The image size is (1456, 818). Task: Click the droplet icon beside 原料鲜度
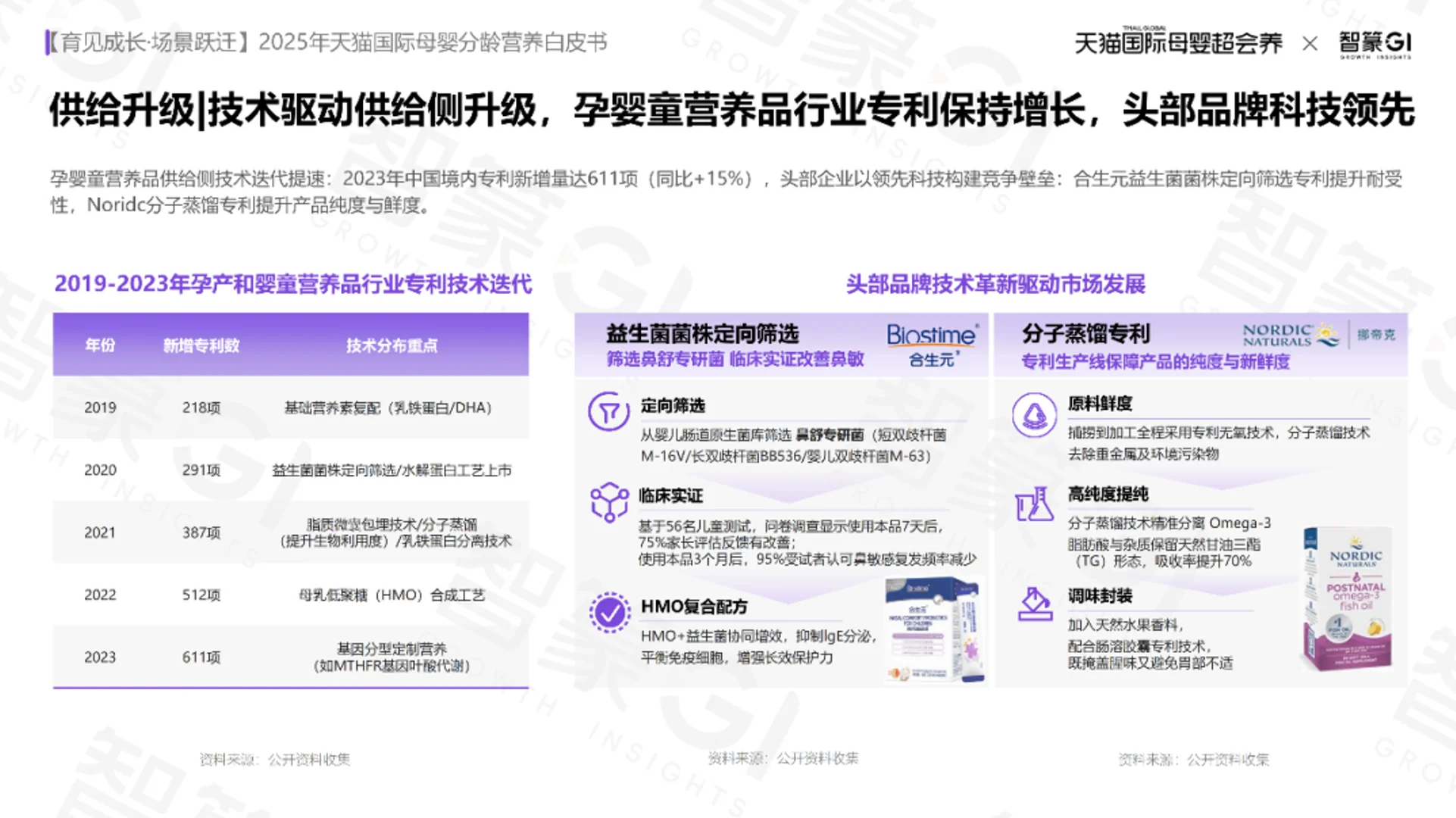tap(1034, 414)
